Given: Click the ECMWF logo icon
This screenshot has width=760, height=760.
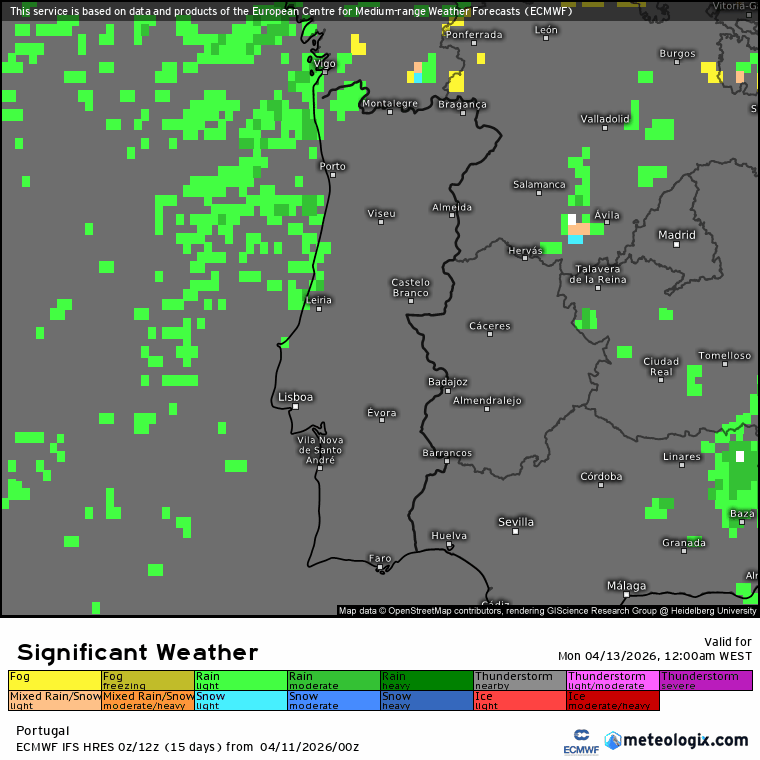Looking at the screenshot, I should (581, 742).
